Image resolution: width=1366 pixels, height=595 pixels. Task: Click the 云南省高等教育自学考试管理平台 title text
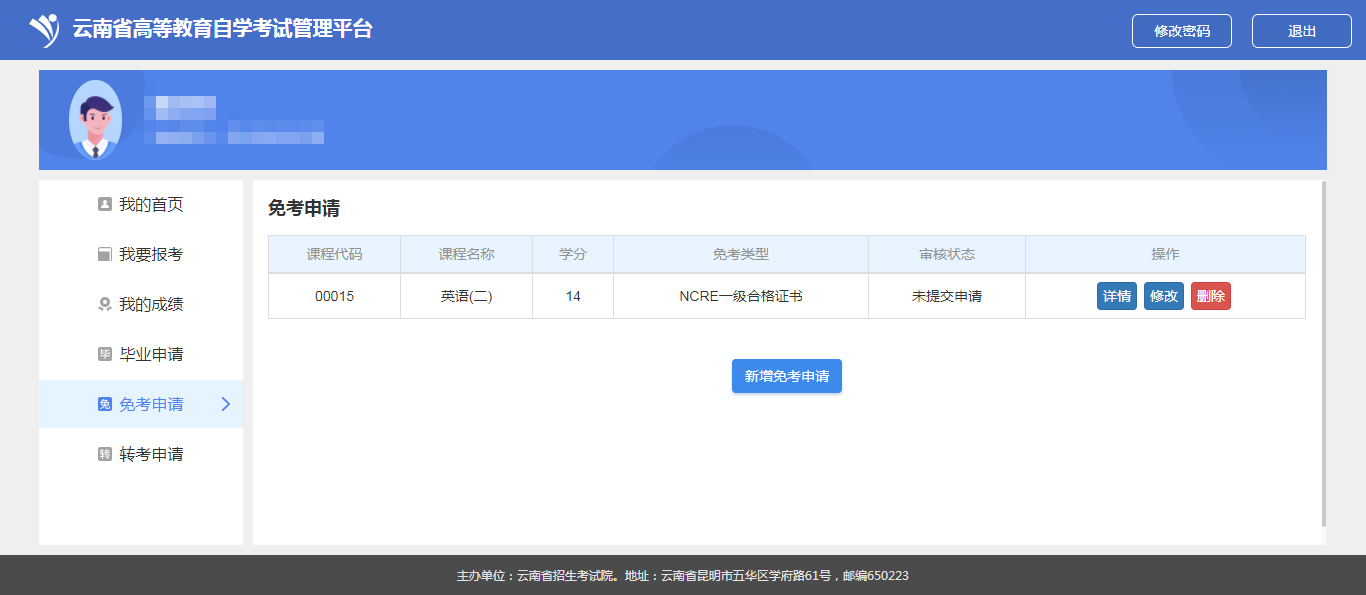click(222, 29)
